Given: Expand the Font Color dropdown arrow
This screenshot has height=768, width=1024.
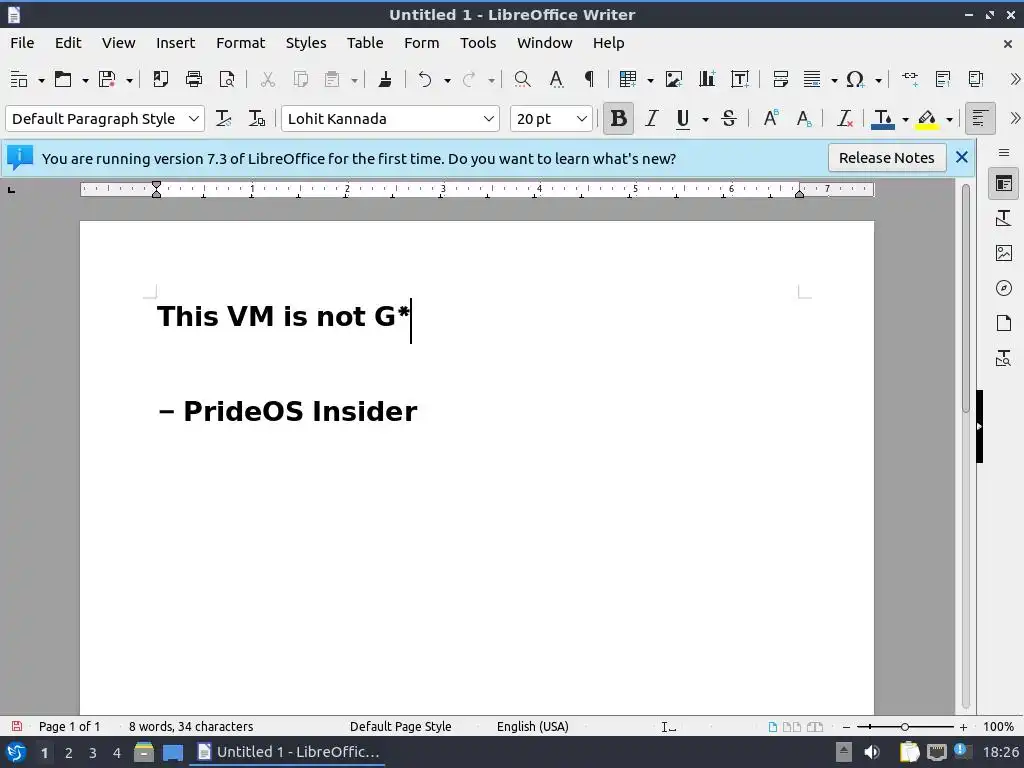Looking at the screenshot, I should [905, 120].
